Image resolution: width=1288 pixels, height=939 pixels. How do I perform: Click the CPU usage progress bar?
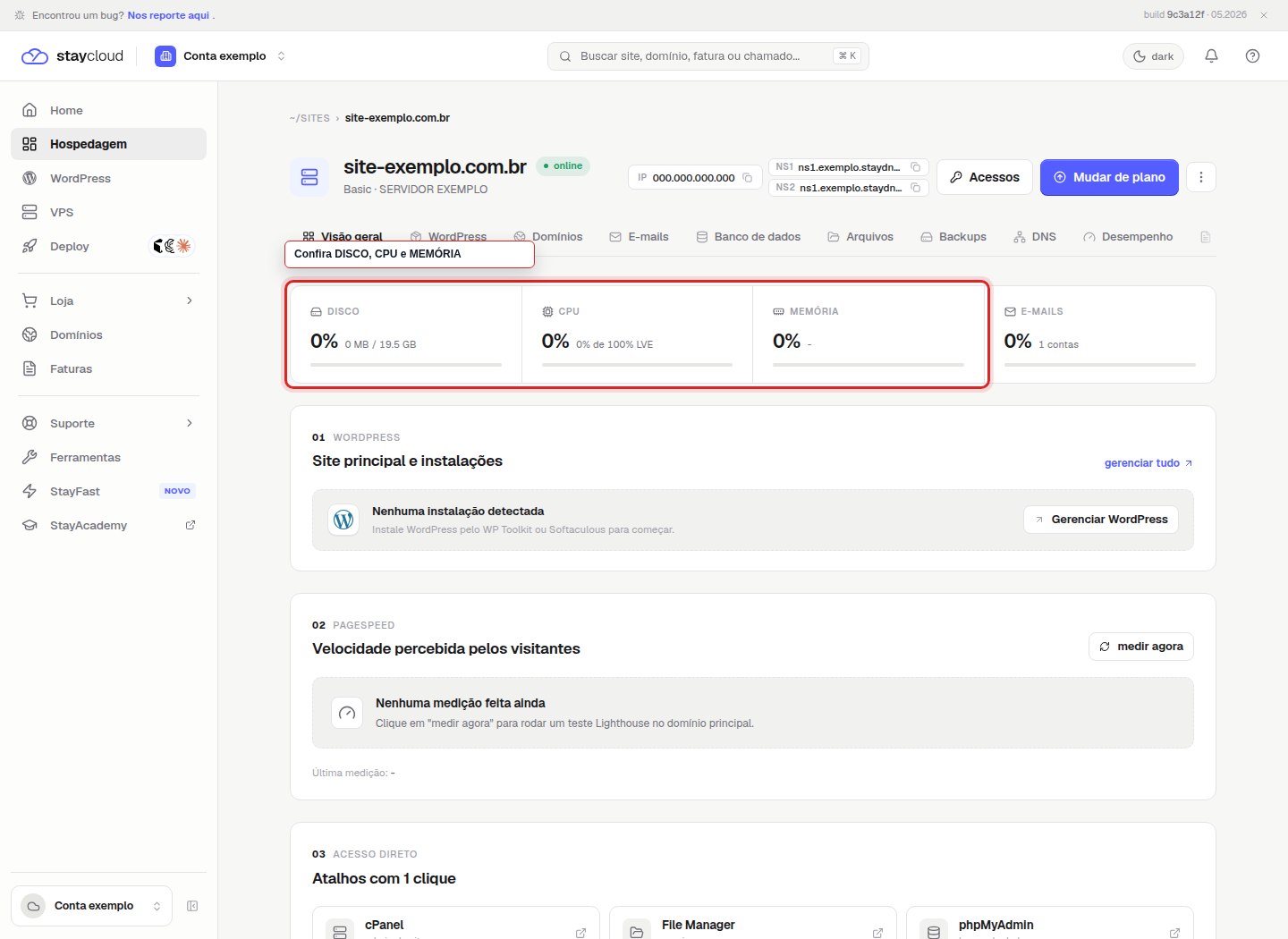[637, 365]
